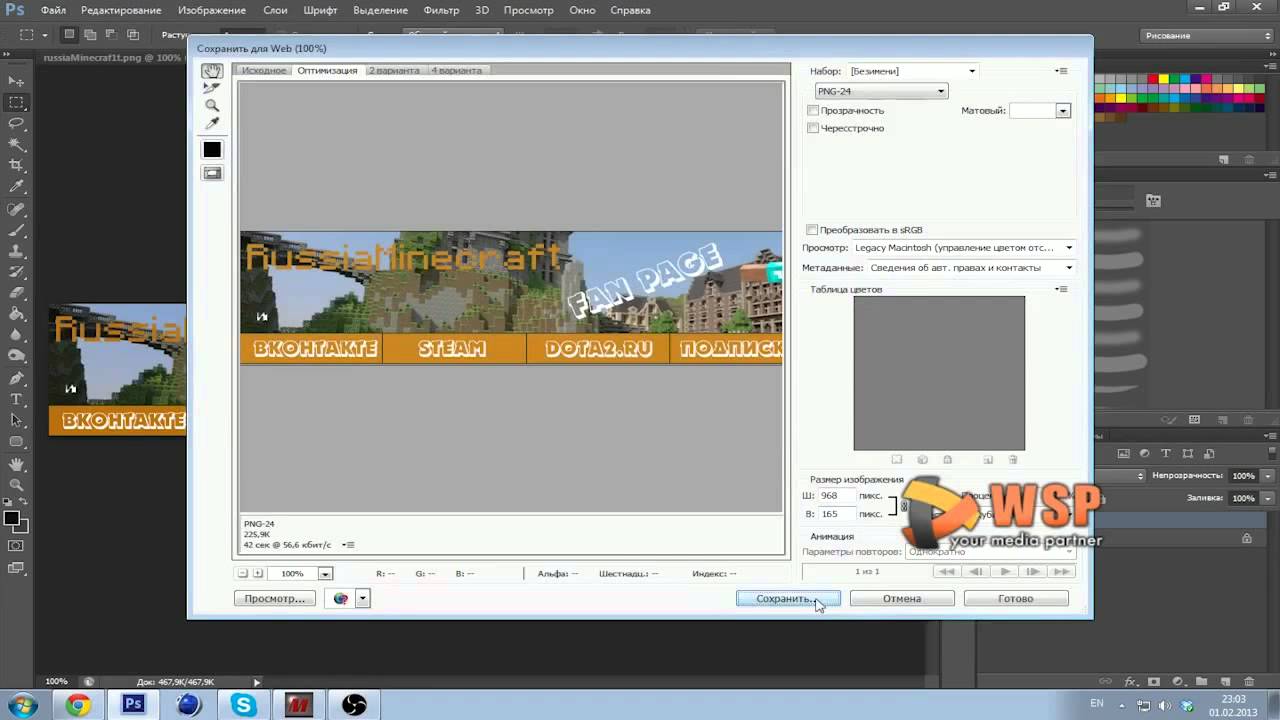This screenshot has width=1280, height=720.
Task: Select the Move tool in Photoshop toolbar
Action: pyautogui.click(x=16, y=81)
